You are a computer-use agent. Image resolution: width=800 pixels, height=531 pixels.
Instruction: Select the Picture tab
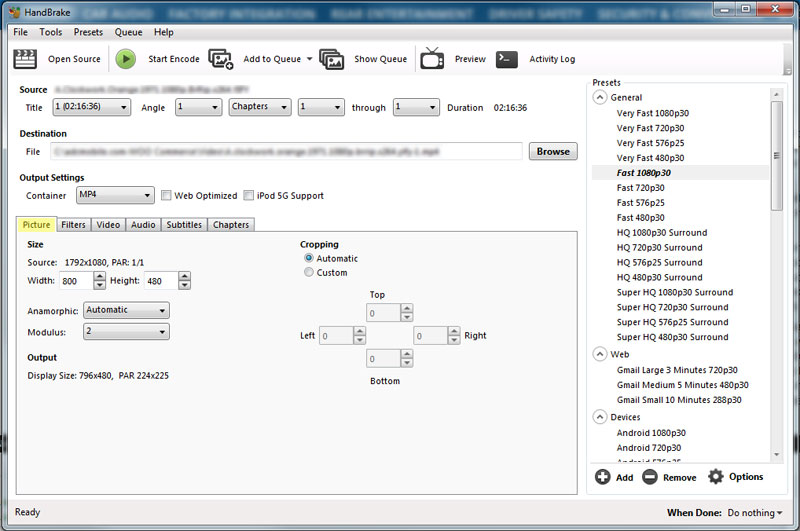point(37,225)
